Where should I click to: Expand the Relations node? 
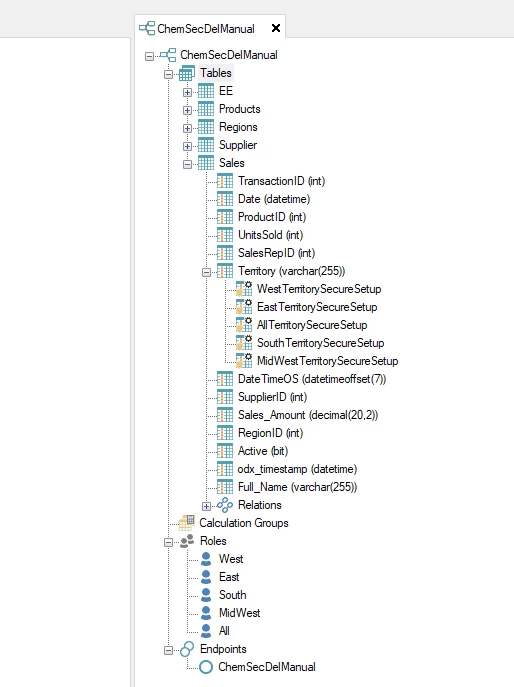point(206,506)
